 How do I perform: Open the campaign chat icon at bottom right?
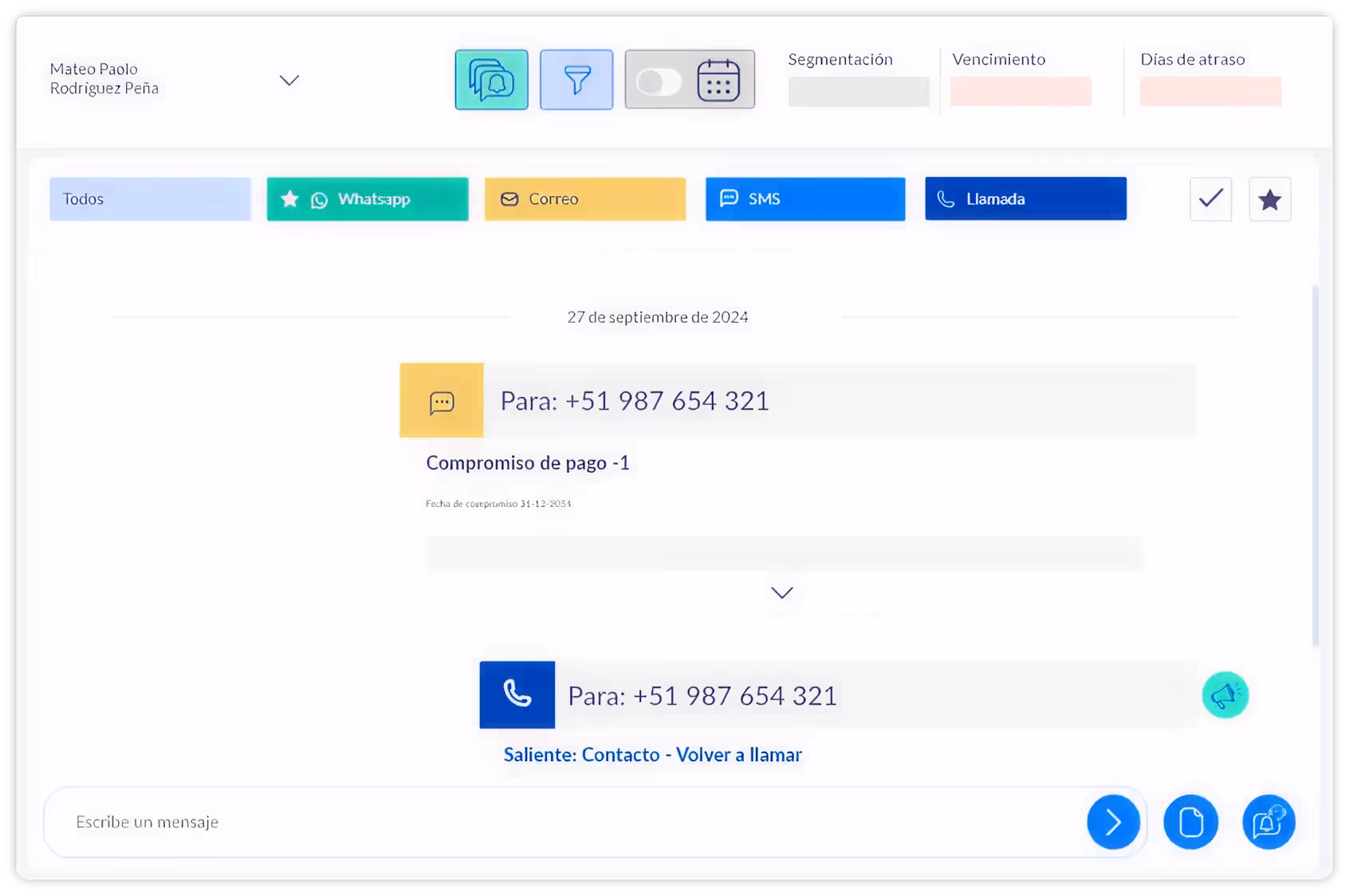1268,822
